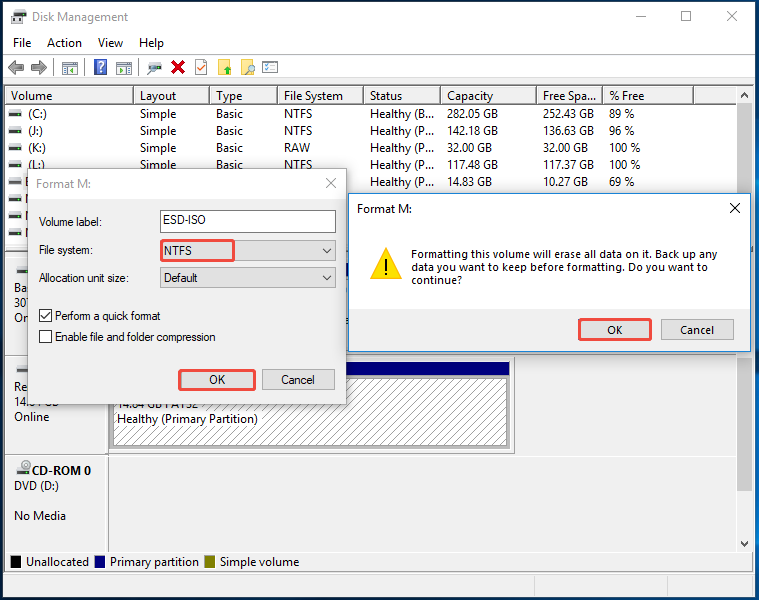The image size is (759, 600).
Task: Click the 96 % free cell
Action: point(622,131)
